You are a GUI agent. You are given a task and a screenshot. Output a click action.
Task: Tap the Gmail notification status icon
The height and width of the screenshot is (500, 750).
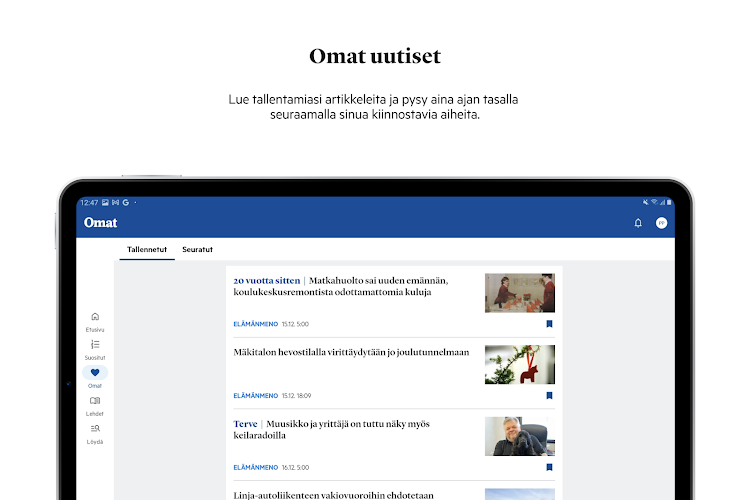point(115,202)
